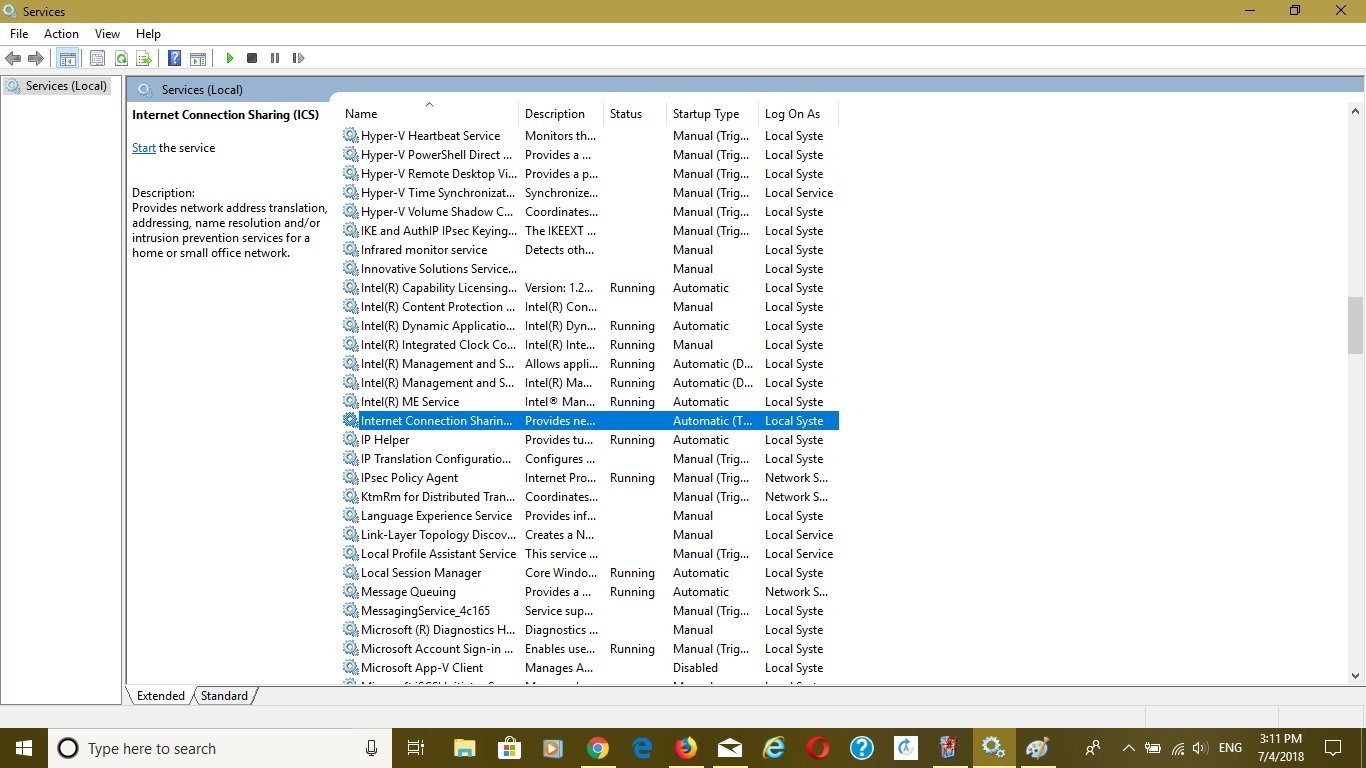Image resolution: width=1366 pixels, height=768 pixels.
Task: Open the Windows Start menu
Action: [23, 748]
